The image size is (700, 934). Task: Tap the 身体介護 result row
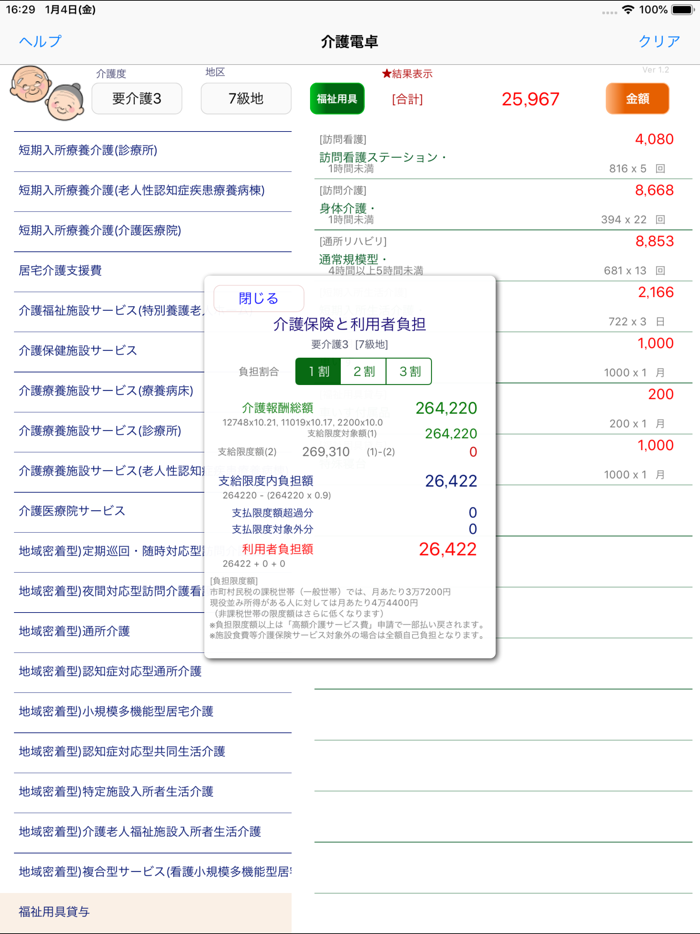click(503, 204)
